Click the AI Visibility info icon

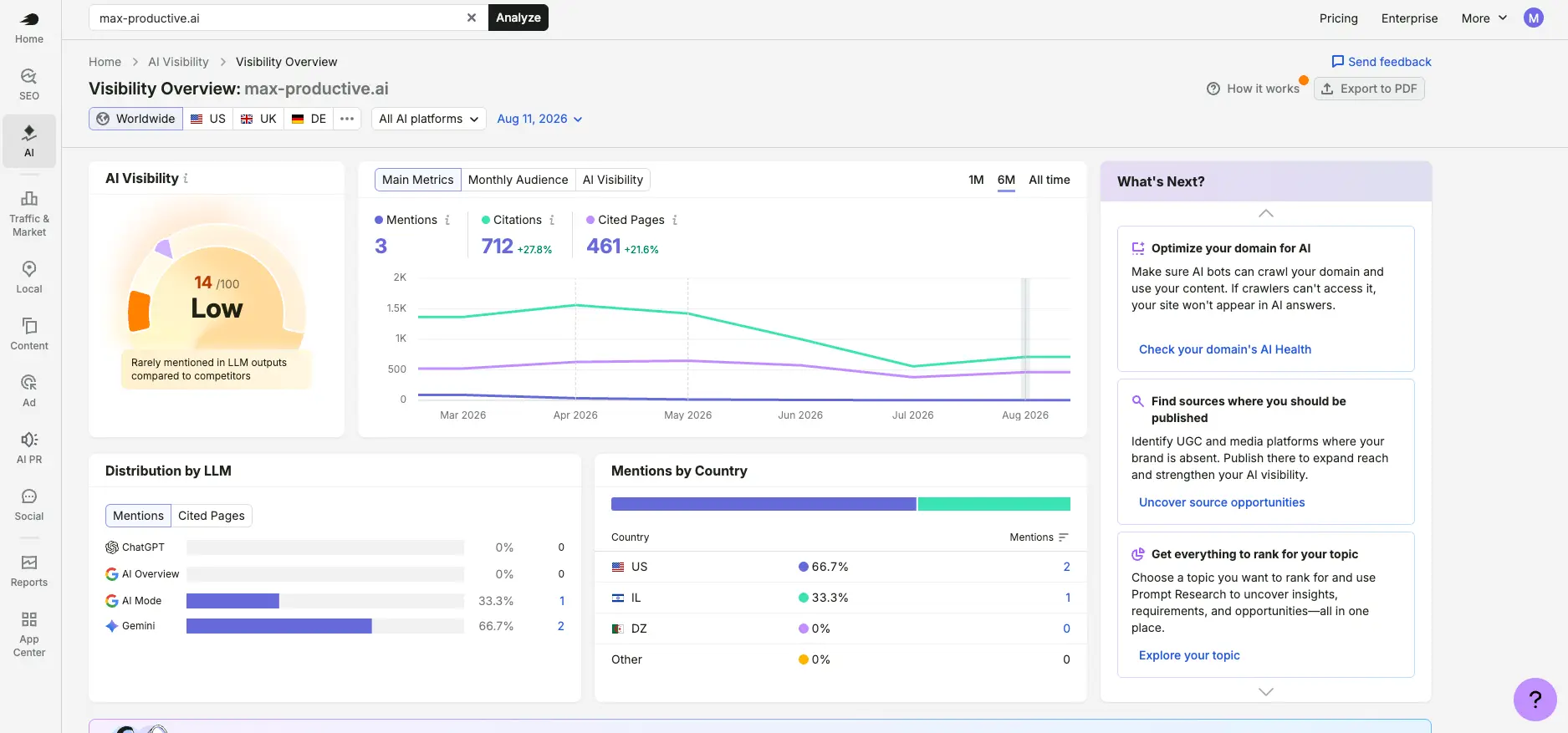coord(186,178)
